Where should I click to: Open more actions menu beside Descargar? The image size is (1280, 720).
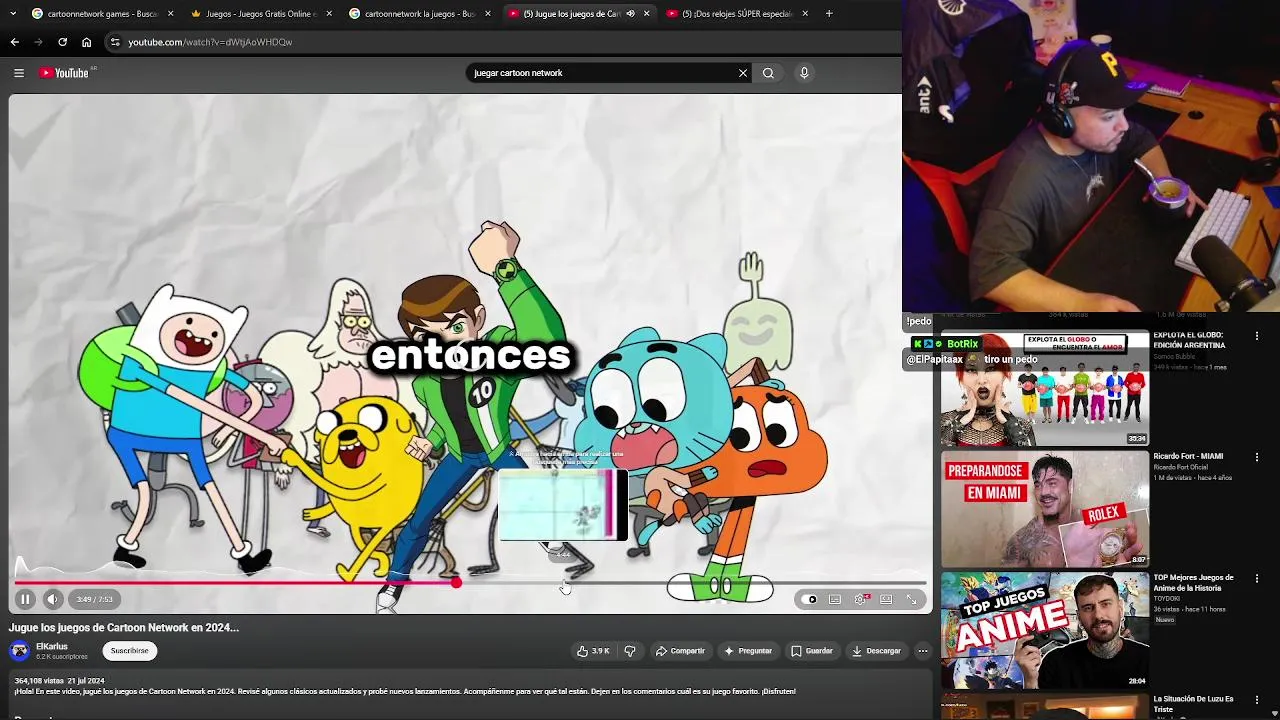tap(923, 651)
